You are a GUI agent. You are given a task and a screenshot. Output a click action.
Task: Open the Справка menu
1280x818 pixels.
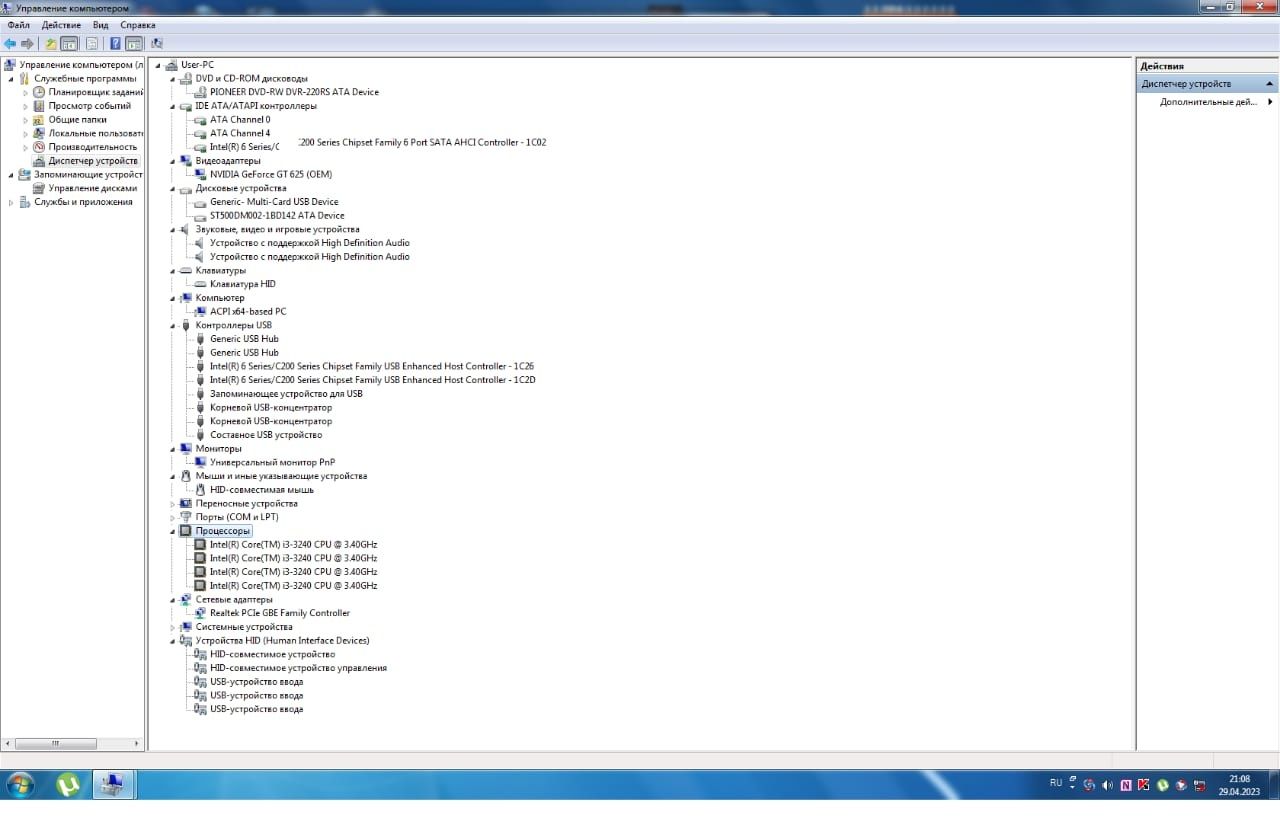pos(138,25)
